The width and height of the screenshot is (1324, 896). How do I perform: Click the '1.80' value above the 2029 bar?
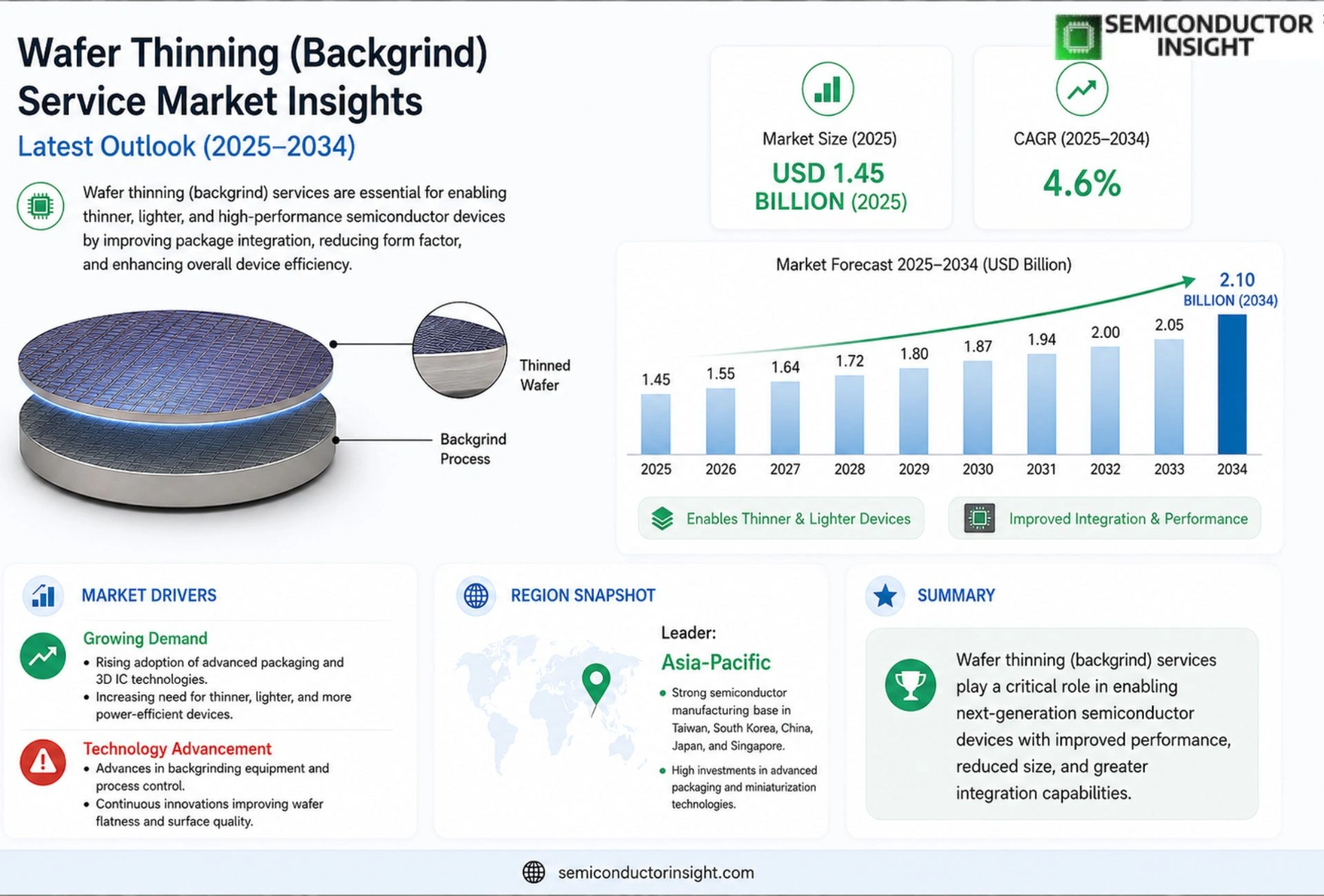coord(914,354)
